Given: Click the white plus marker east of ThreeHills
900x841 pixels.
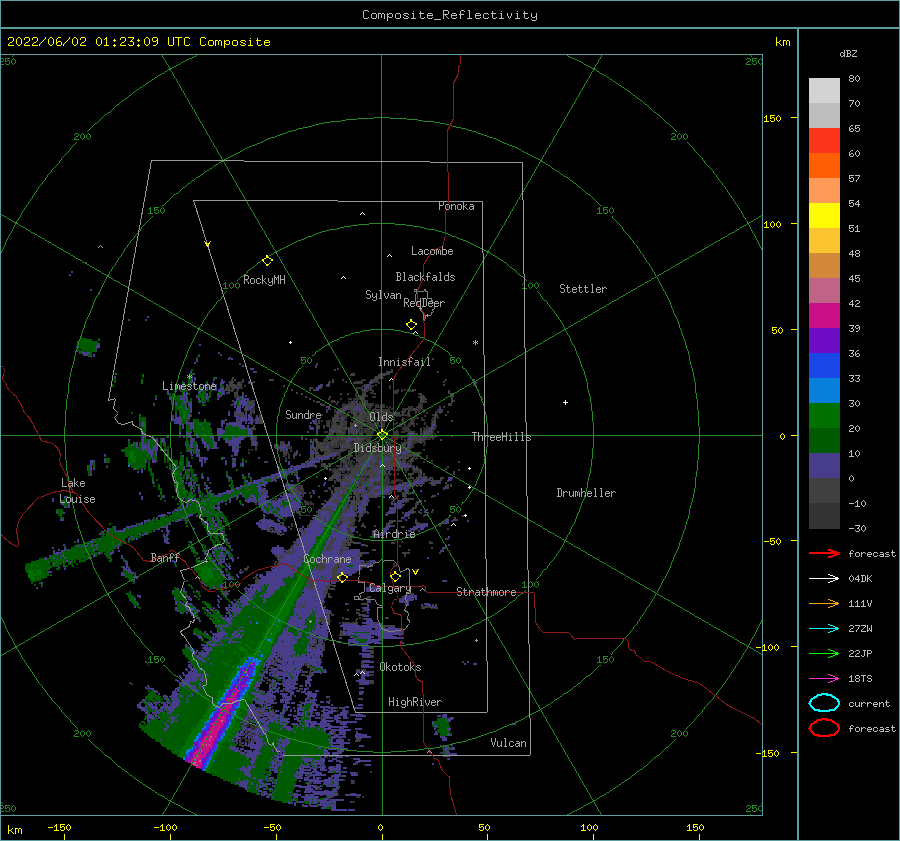Looking at the screenshot, I should (x=565, y=402).
